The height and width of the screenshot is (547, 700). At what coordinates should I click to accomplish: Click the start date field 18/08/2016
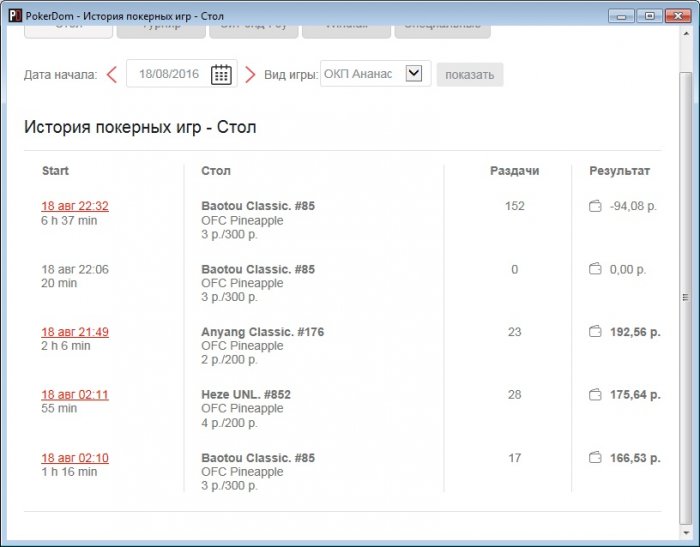169,74
